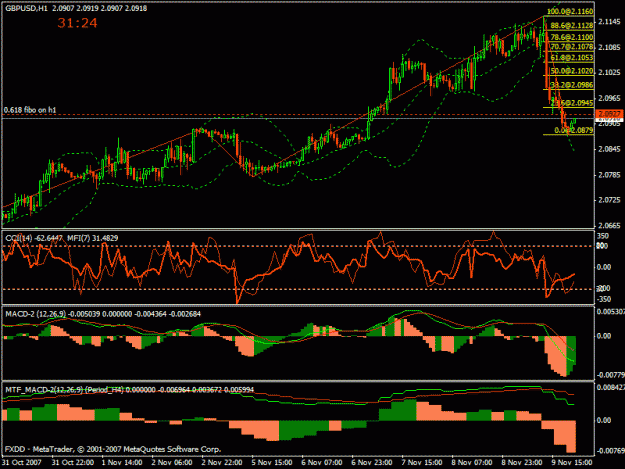Image resolution: width=625 pixels, height=469 pixels.
Task: Click the 100.0@2.1160 Fibonacci level label
Action: point(570,12)
